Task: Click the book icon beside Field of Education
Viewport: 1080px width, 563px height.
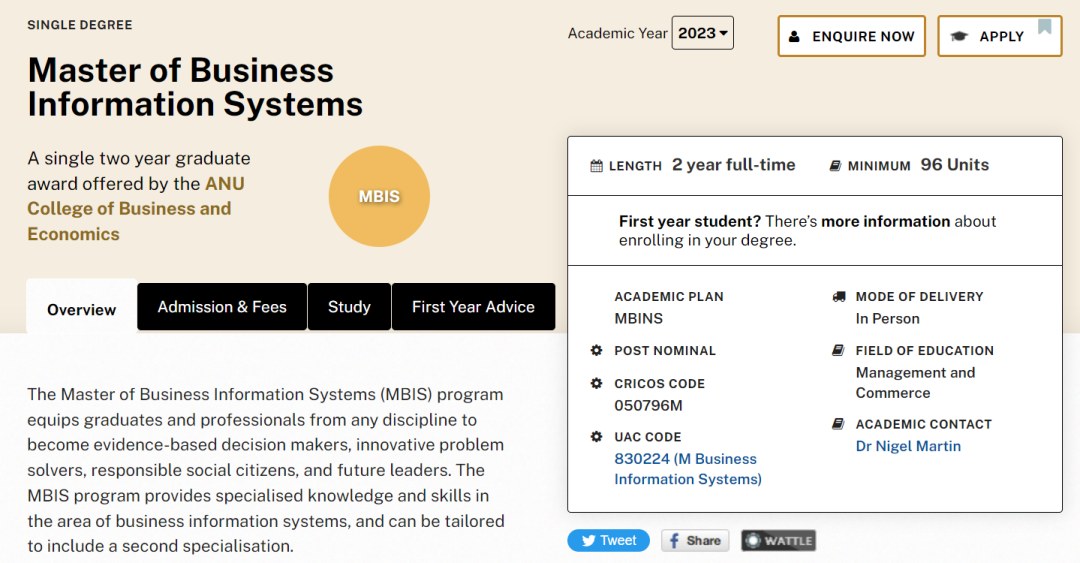Action: click(x=838, y=350)
